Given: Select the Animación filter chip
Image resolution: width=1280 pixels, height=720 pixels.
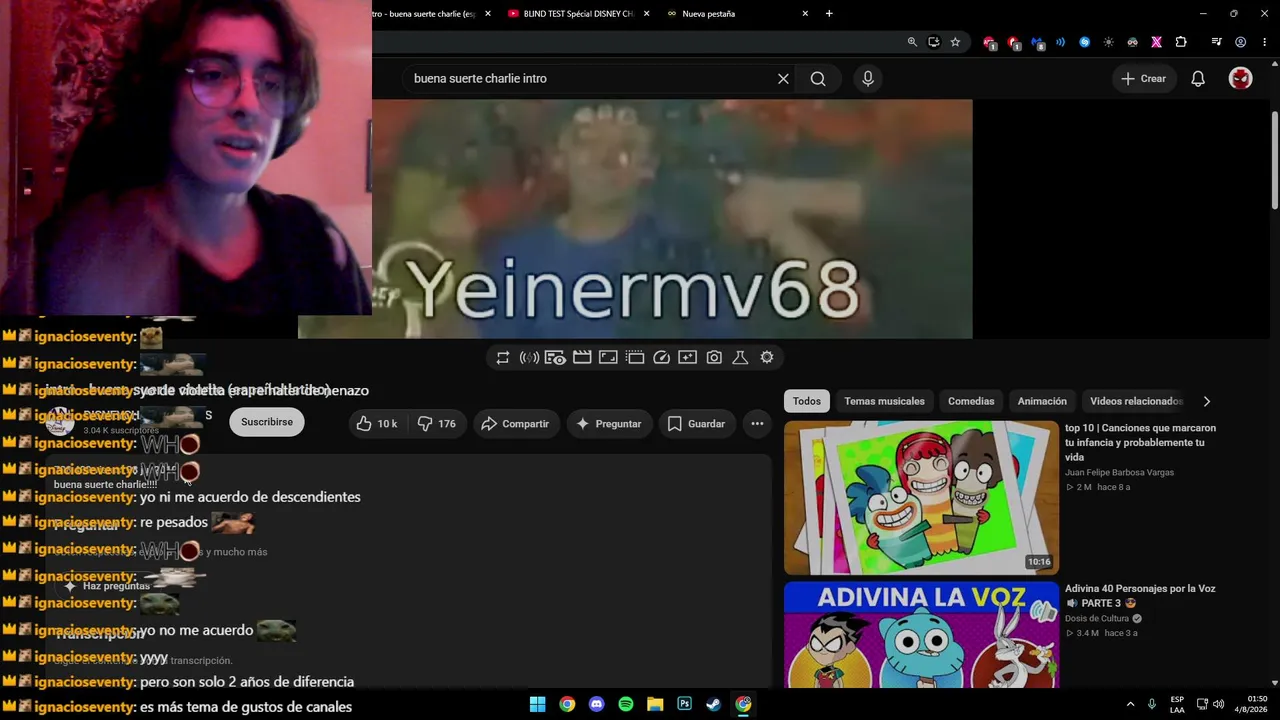Looking at the screenshot, I should tap(1042, 401).
